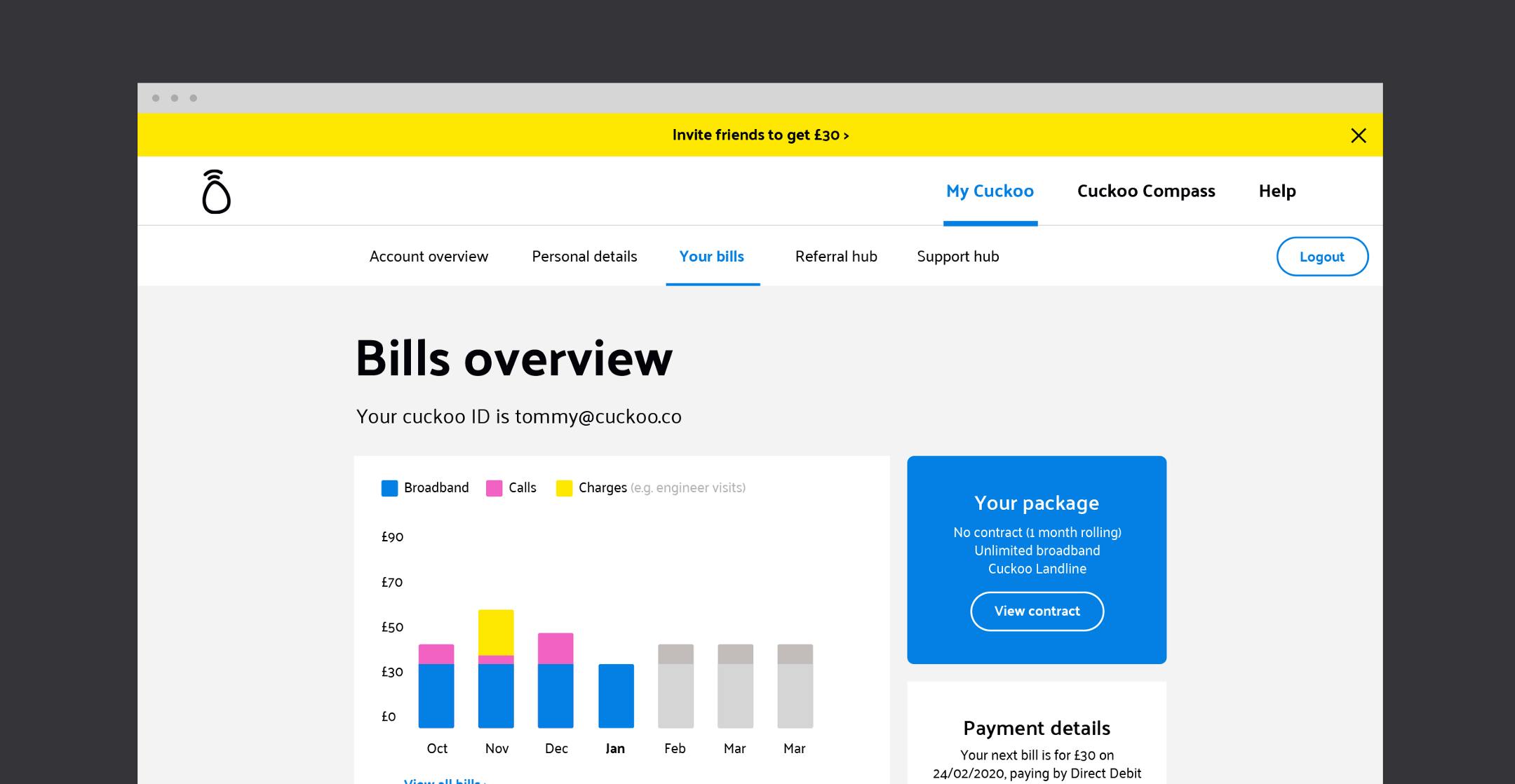This screenshot has width=1515, height=784.
Task: Click the blue Broadband legend swatch
Action: (x=389, y=488)
